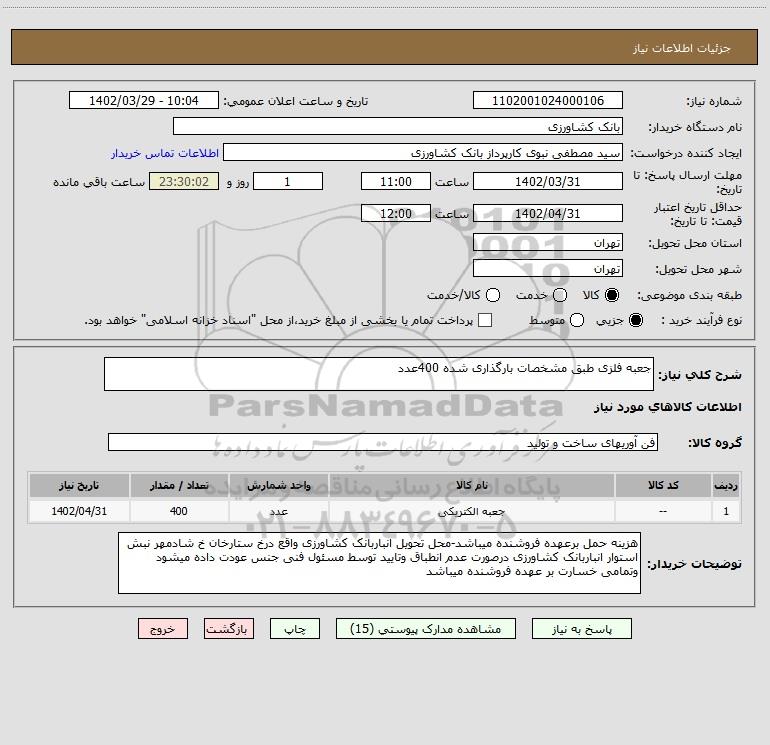Open the اطلاعات تماس خریدار link

point(165,153)
